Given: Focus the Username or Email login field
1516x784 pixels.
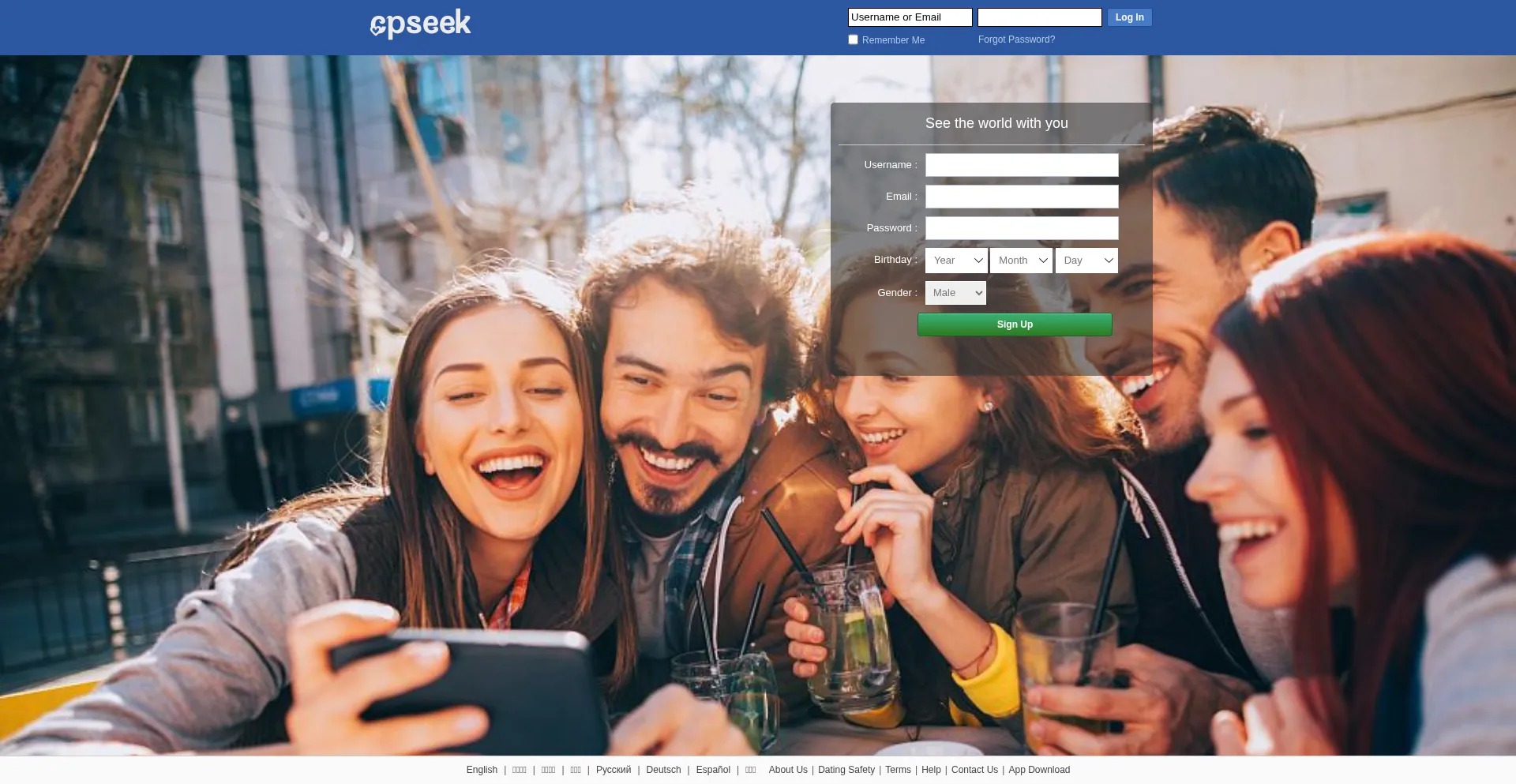Looking at the screenshot, I should click(910, 17).
